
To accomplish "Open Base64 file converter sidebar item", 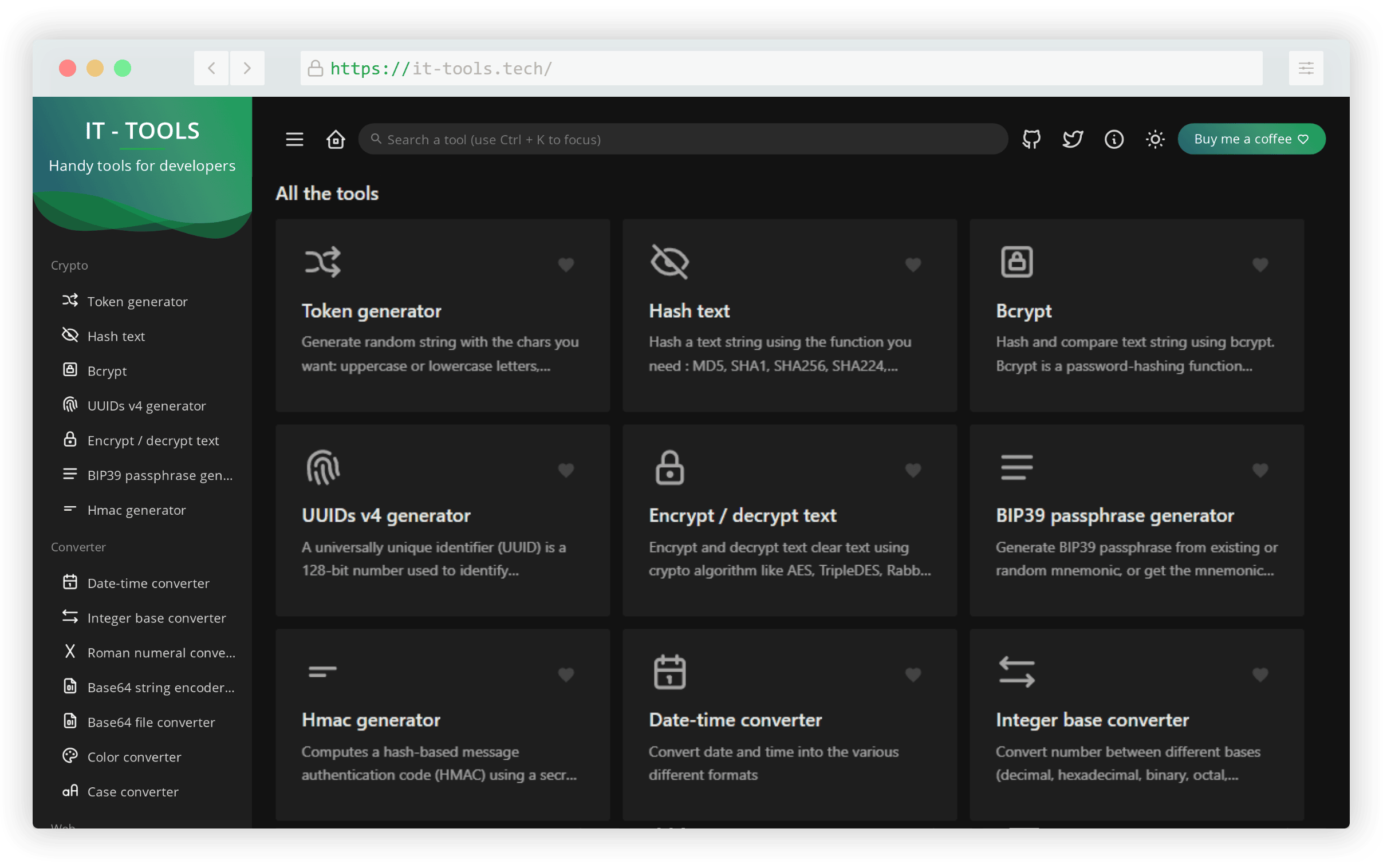I will click(151, 722).
